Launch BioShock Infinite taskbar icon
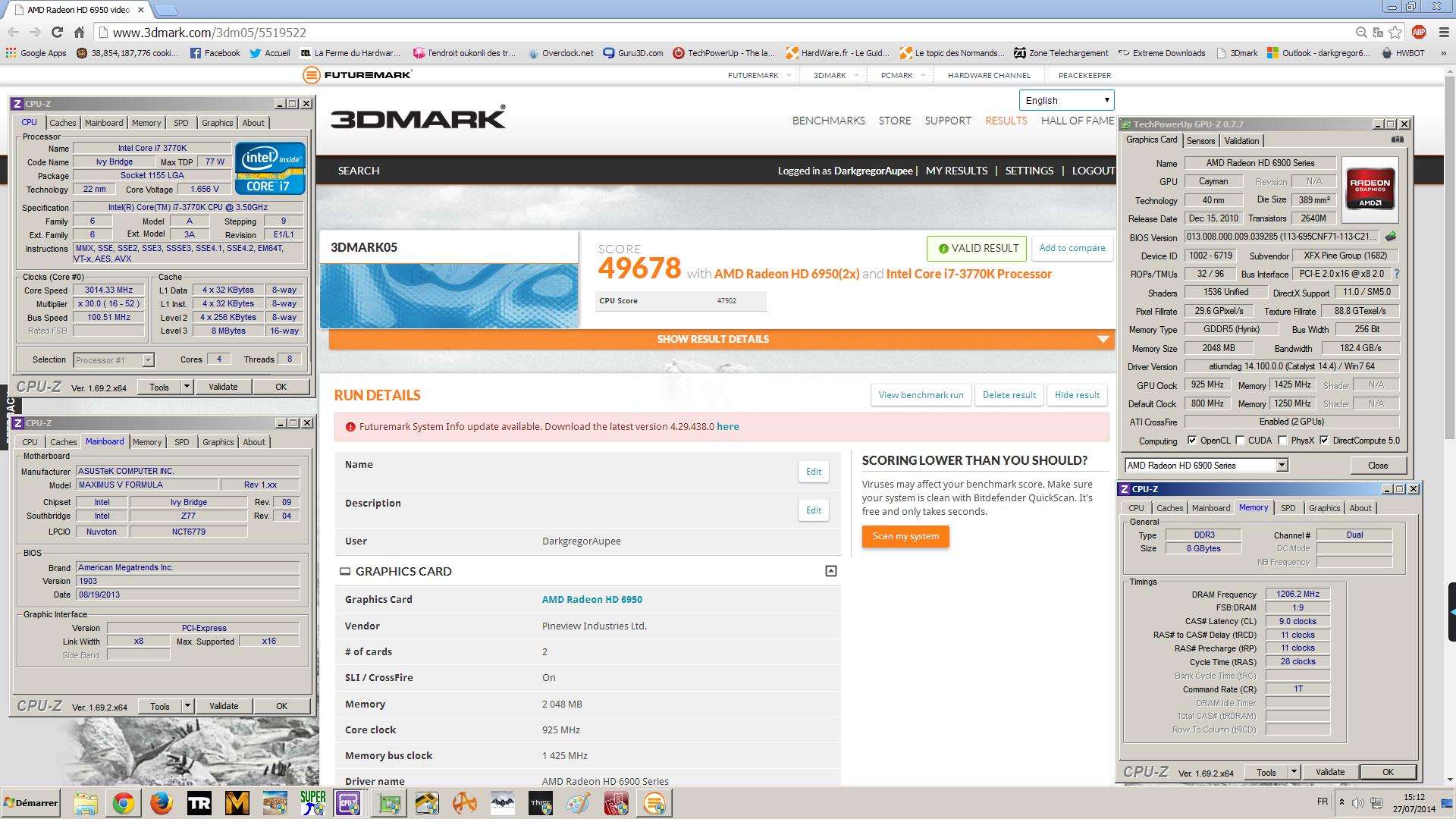 tap(275, 803)
